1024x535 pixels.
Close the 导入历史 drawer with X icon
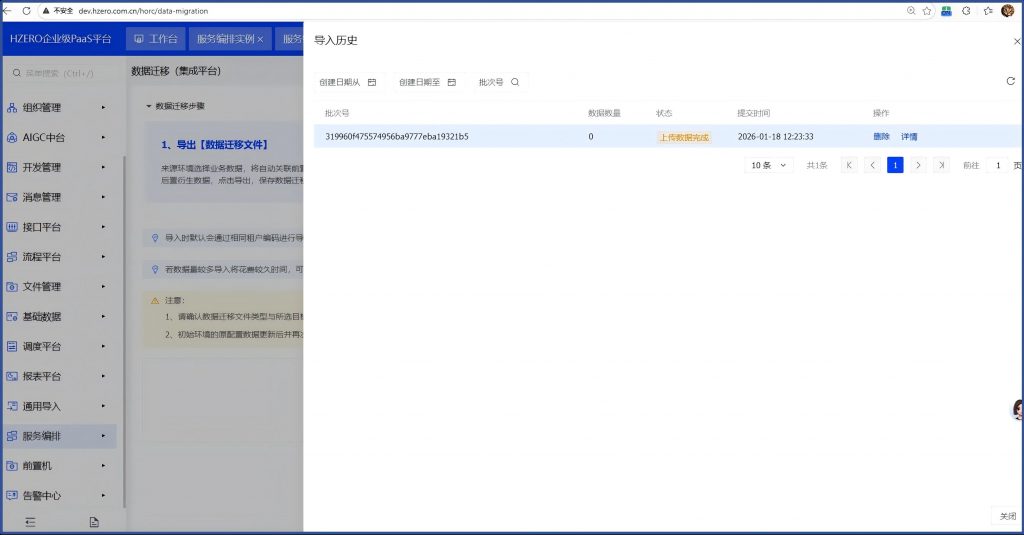[1017, 41]
